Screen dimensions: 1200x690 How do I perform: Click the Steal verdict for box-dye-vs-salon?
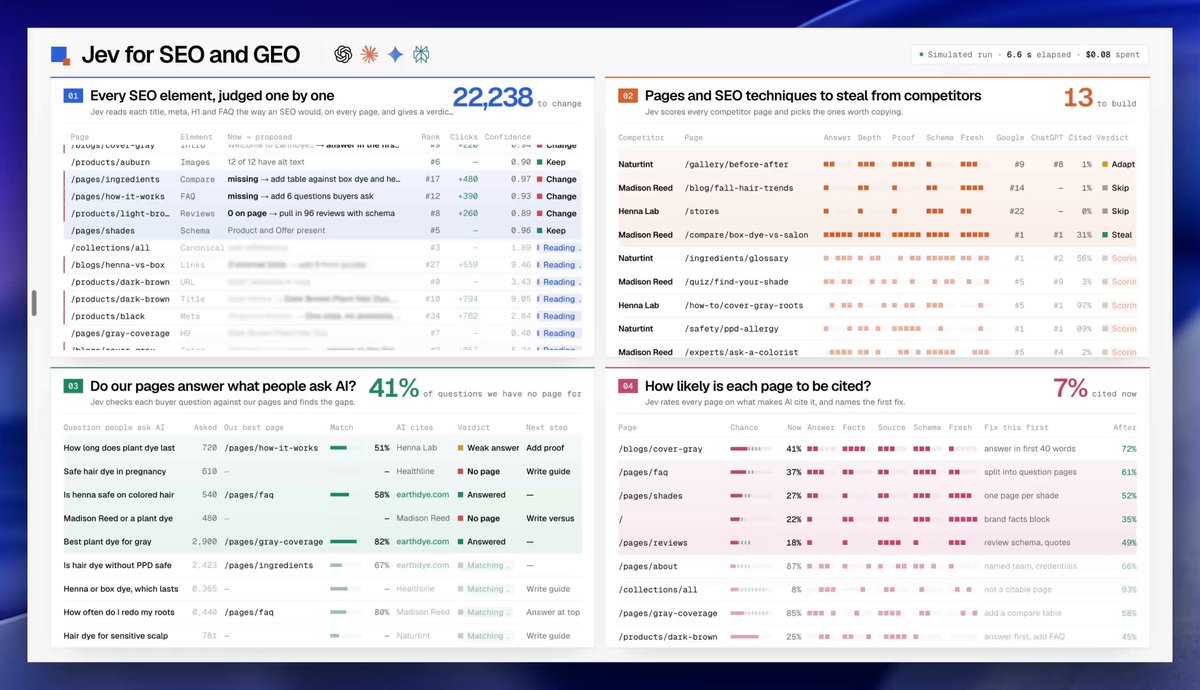pyautogui.click(x=1117, y=235)
